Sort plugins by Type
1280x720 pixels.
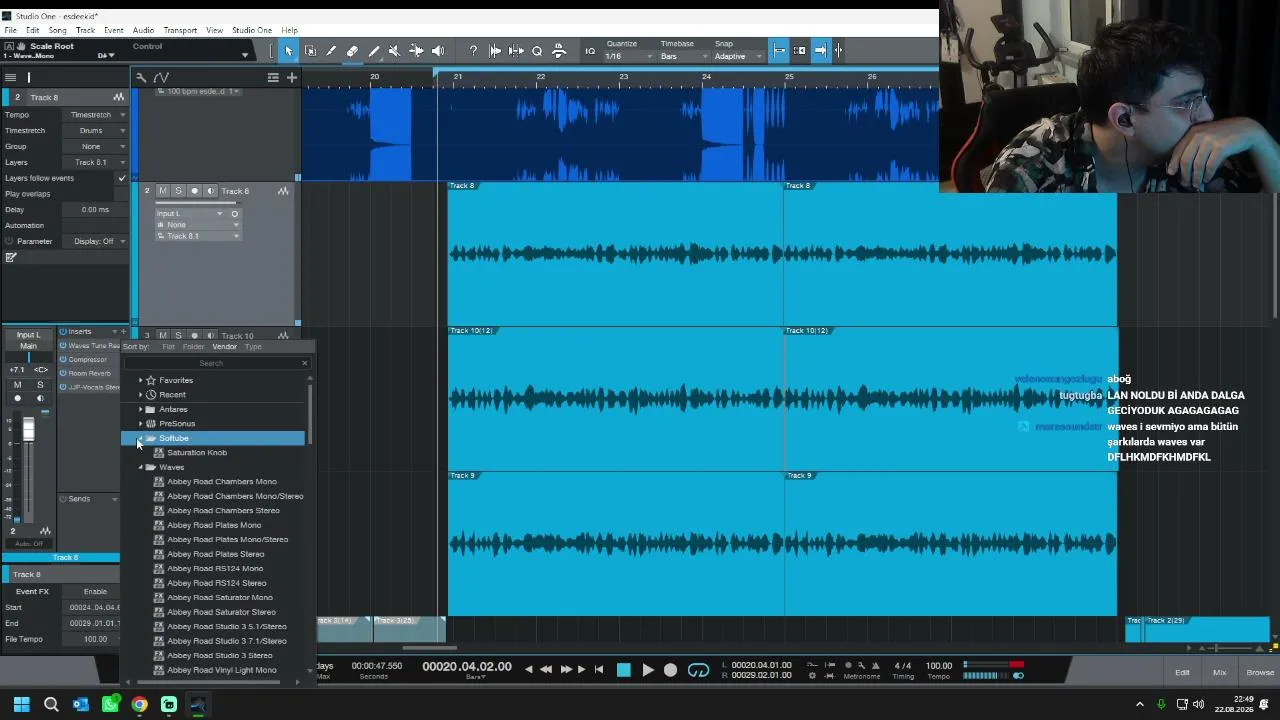coord(253,347)
